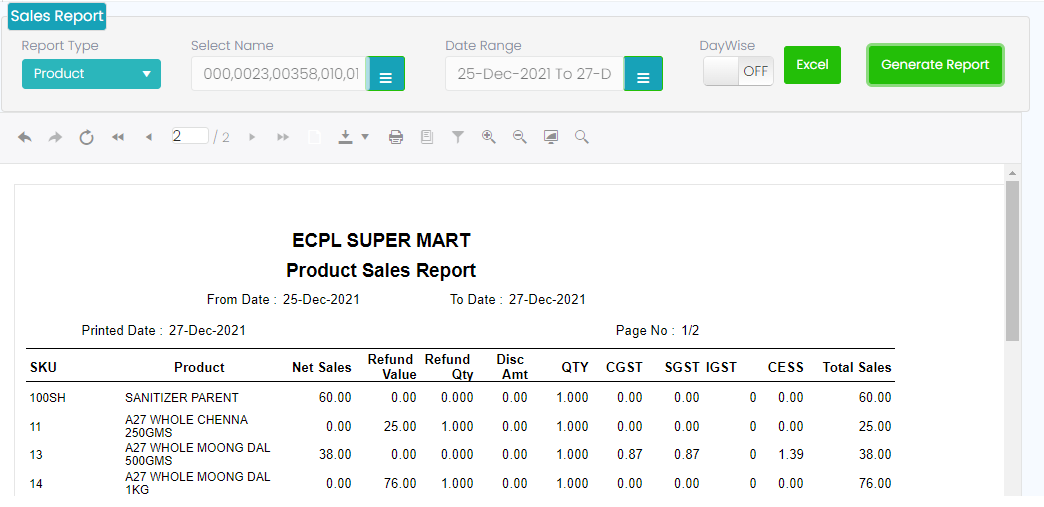The image size is (1044, 507).
Task: Expand the export download dropdown arrow
Action: click(365, 137)
